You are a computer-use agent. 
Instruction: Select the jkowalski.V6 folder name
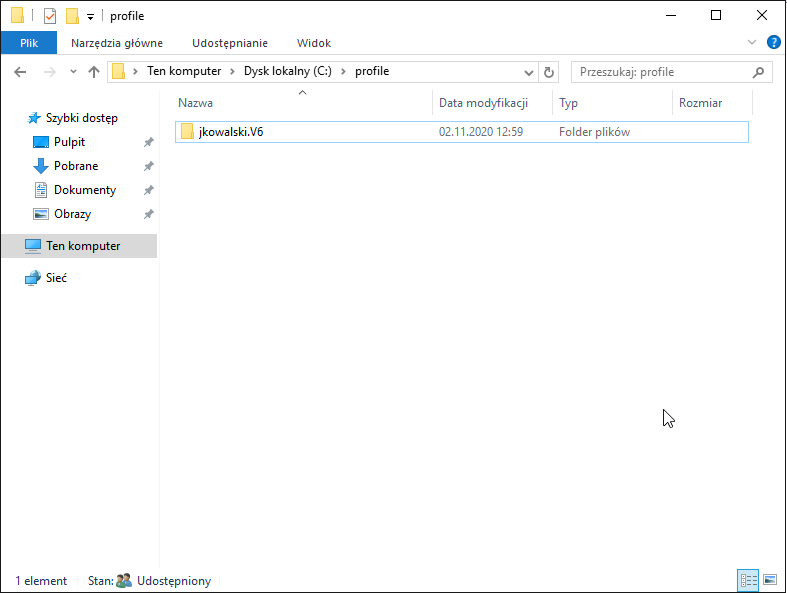(231, 132)
